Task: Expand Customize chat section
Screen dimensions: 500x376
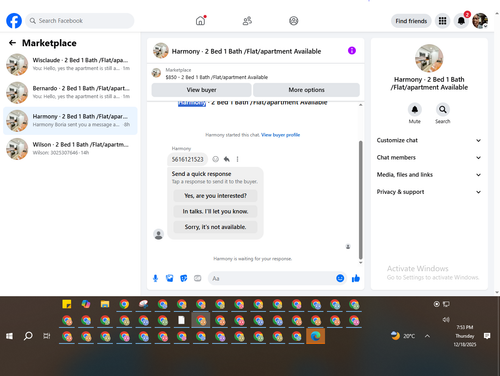Action: (429, 140)
